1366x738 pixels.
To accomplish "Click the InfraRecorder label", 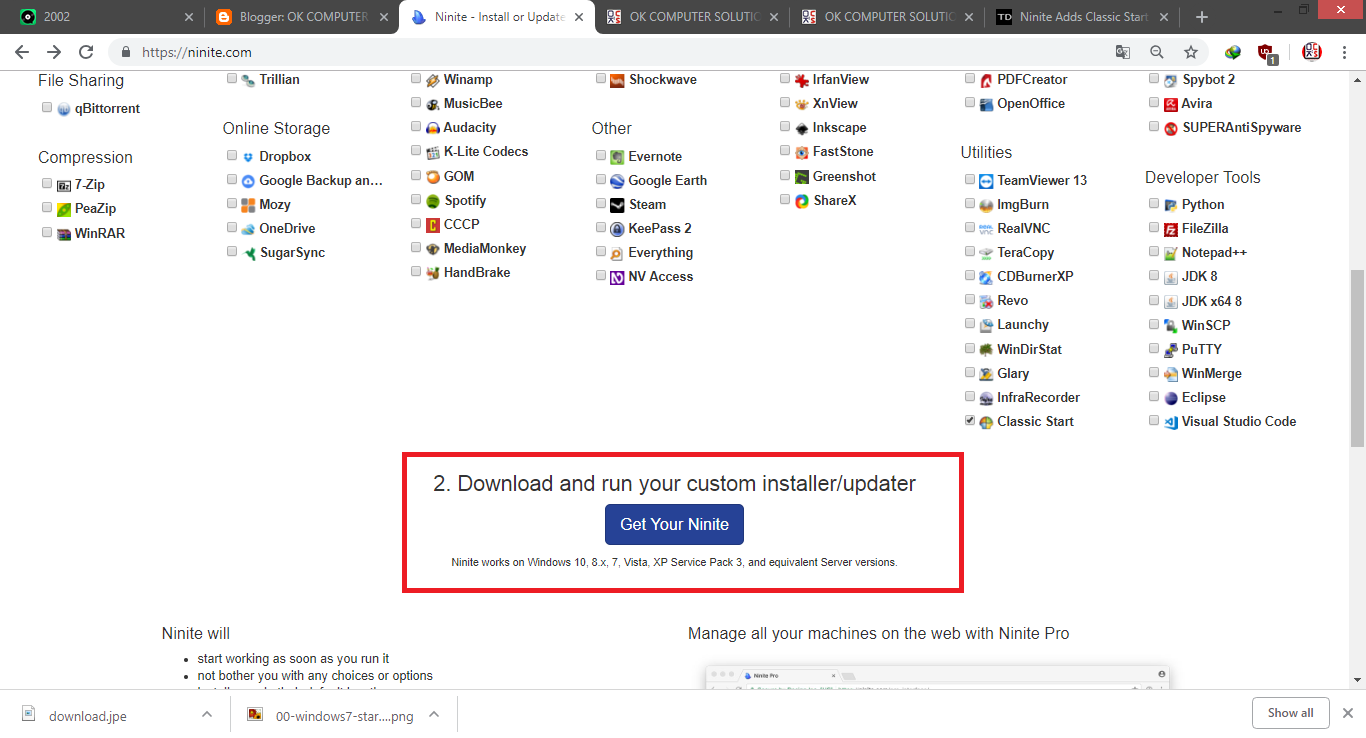I will (1038, 397).
